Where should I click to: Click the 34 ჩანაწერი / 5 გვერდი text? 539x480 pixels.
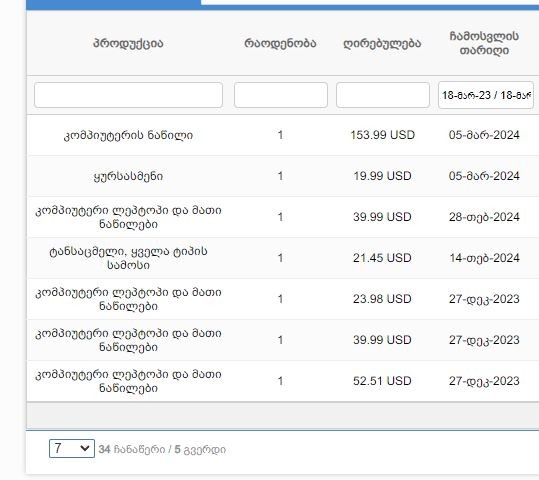point(162,449)
